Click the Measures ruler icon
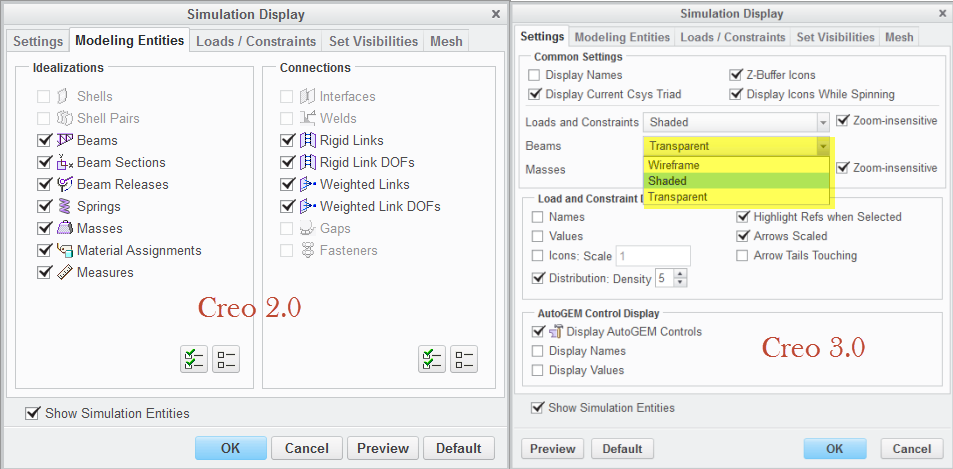Screen dimensions: 953x469 point(64,272)
